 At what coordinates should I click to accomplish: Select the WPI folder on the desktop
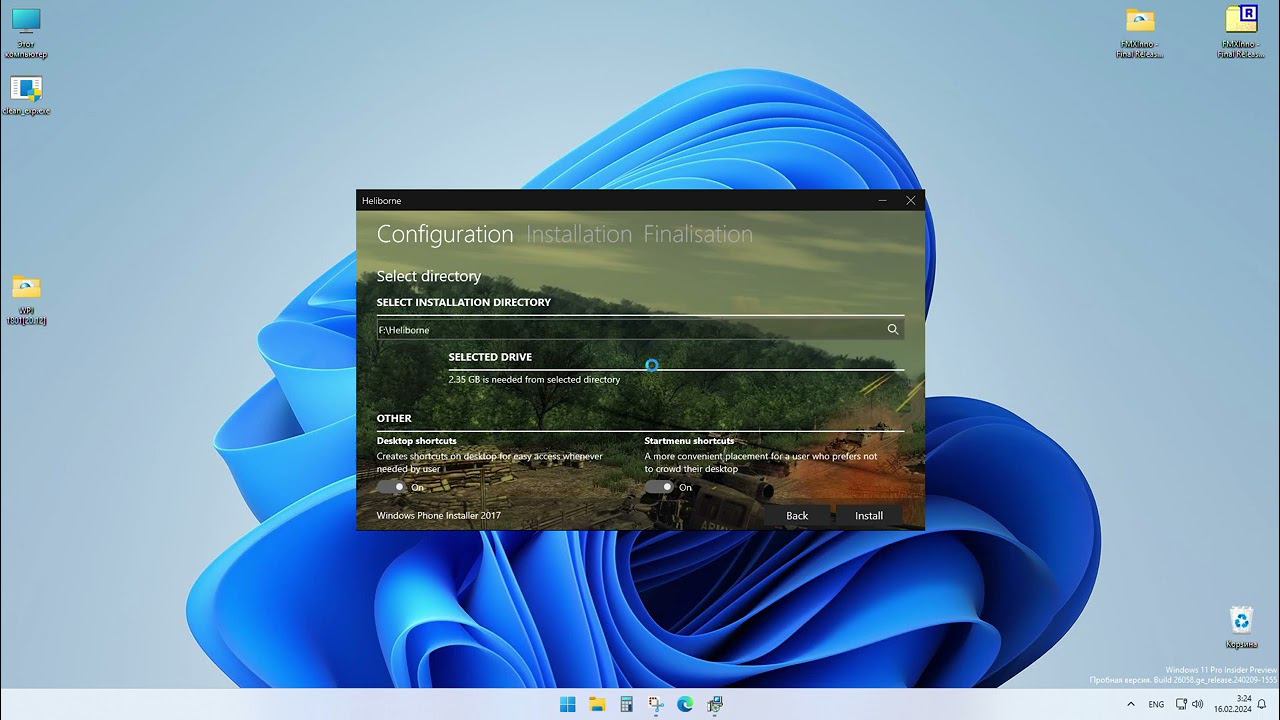point(27,300)
